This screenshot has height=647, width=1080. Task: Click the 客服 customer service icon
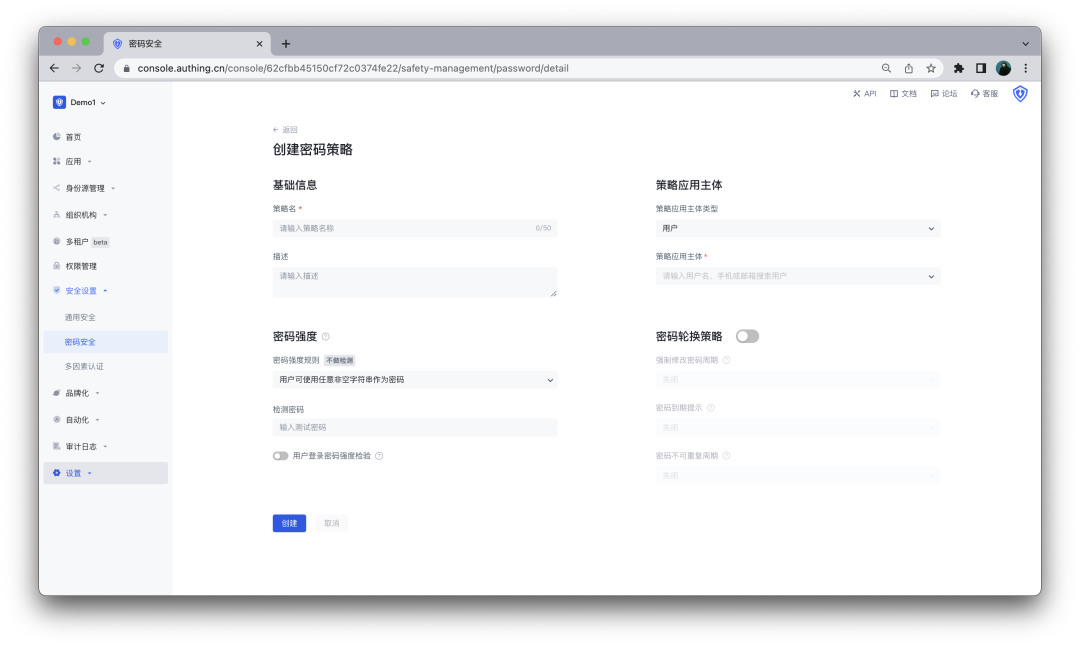[981, 93]
